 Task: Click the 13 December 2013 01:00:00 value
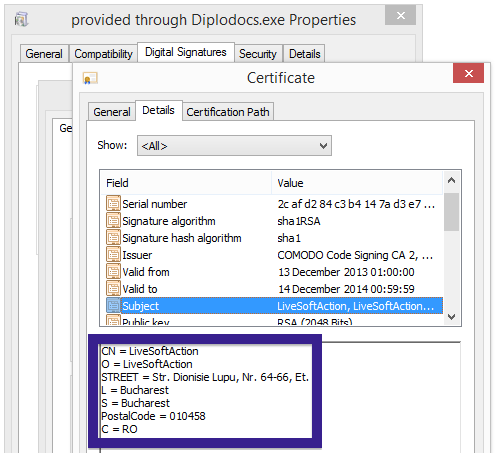pyautogui.click(x=346, y=272)
